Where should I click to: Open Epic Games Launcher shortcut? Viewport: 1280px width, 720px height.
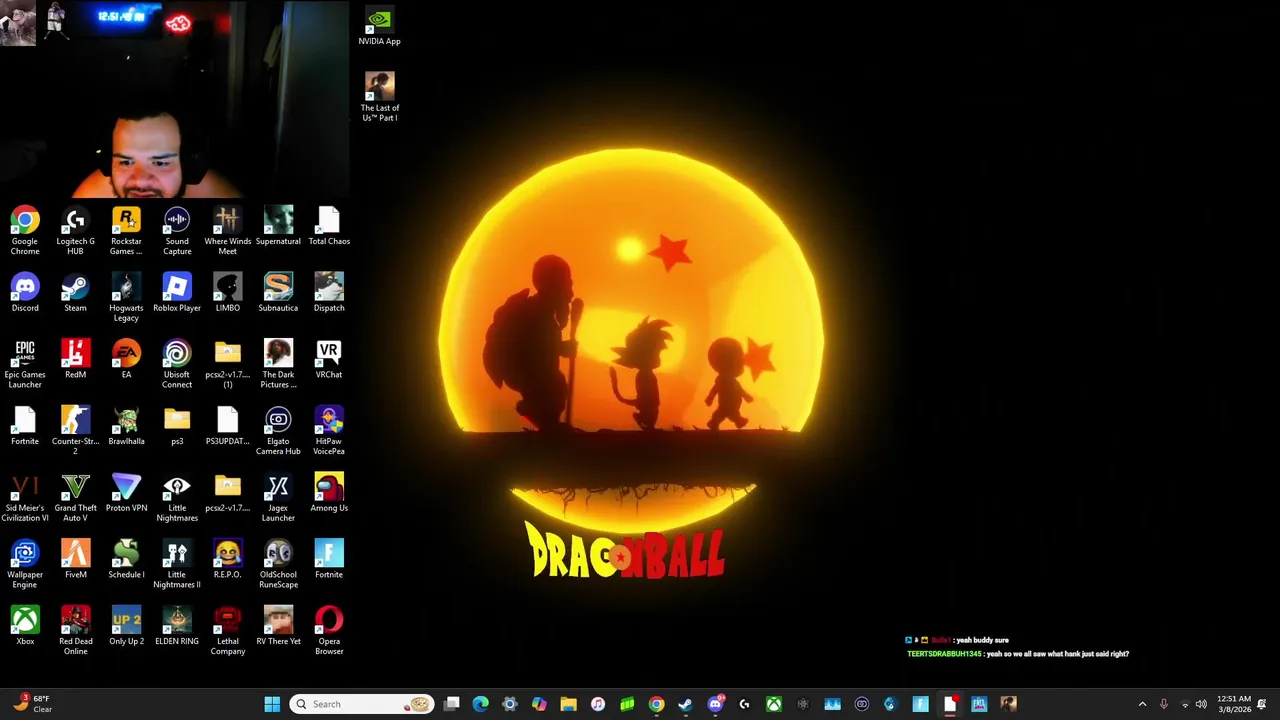(x=25, y=364)
